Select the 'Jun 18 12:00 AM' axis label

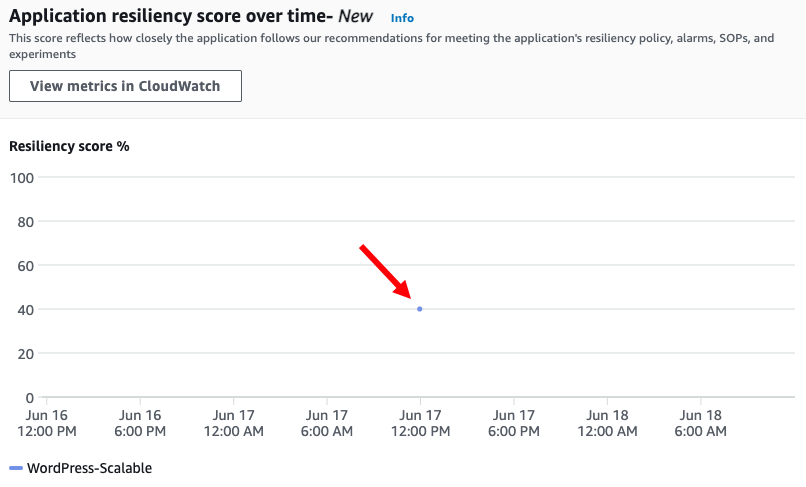(608, 423)
